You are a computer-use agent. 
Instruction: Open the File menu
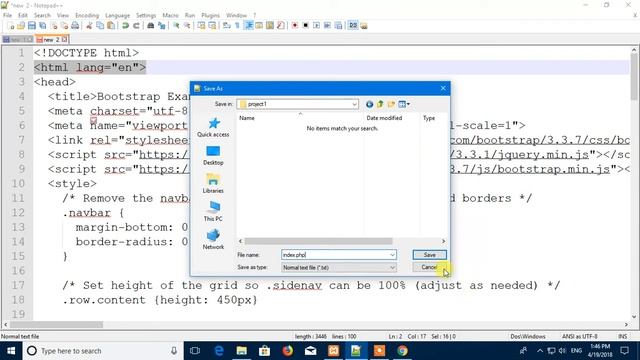click(7, 15)
